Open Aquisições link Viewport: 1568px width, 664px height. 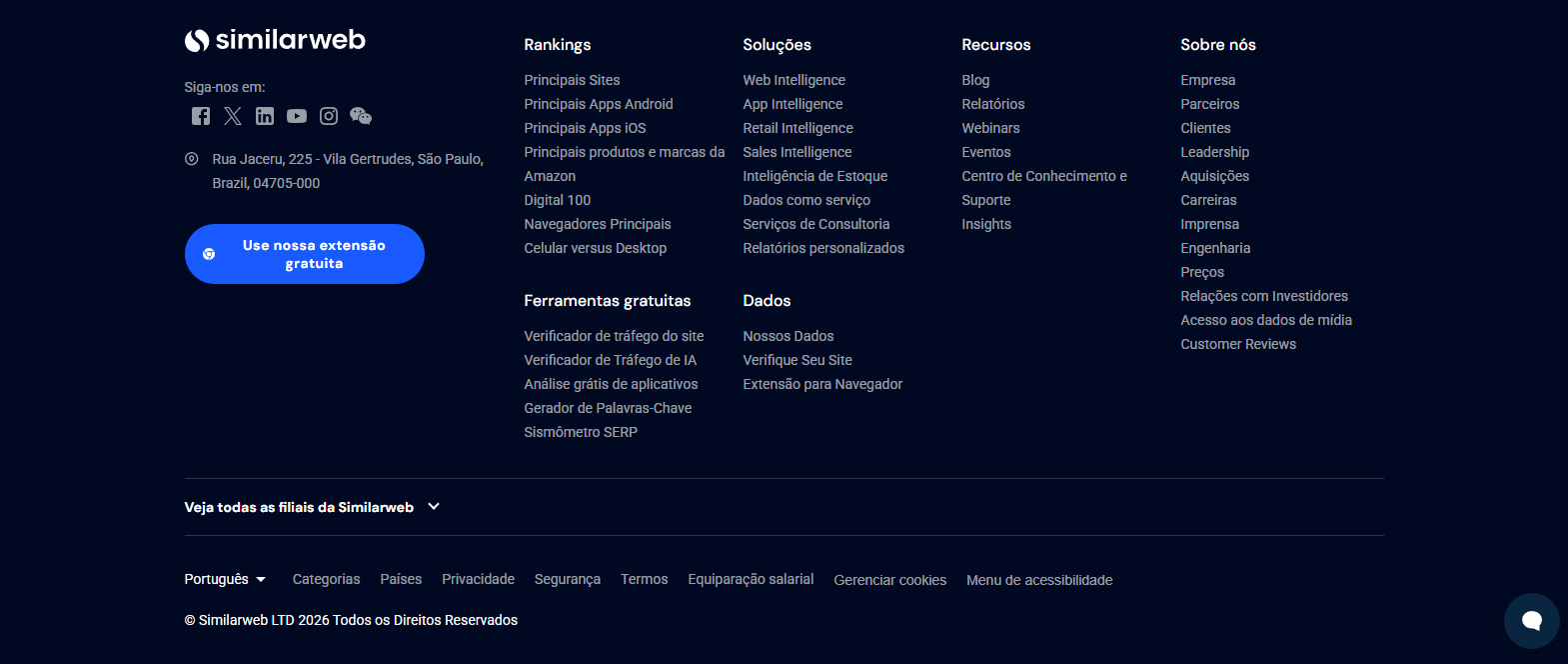[1215, 176]
